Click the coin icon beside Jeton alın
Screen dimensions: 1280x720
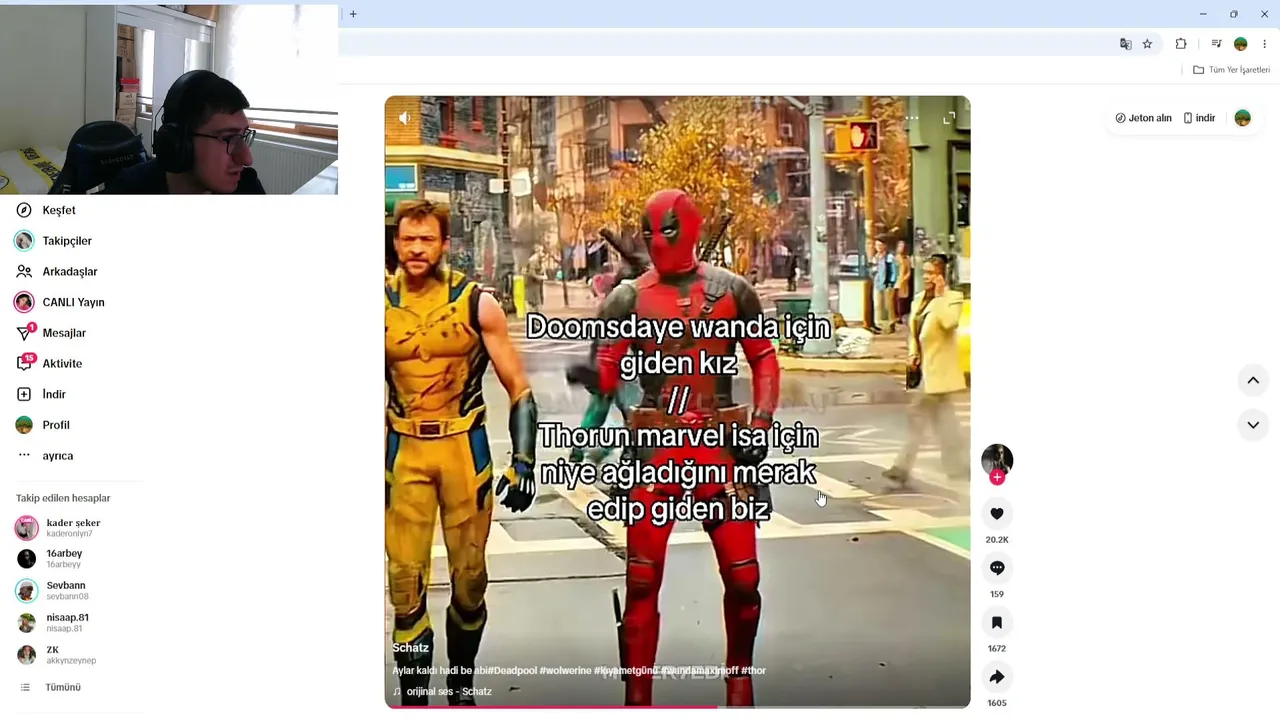point(1120,118)
